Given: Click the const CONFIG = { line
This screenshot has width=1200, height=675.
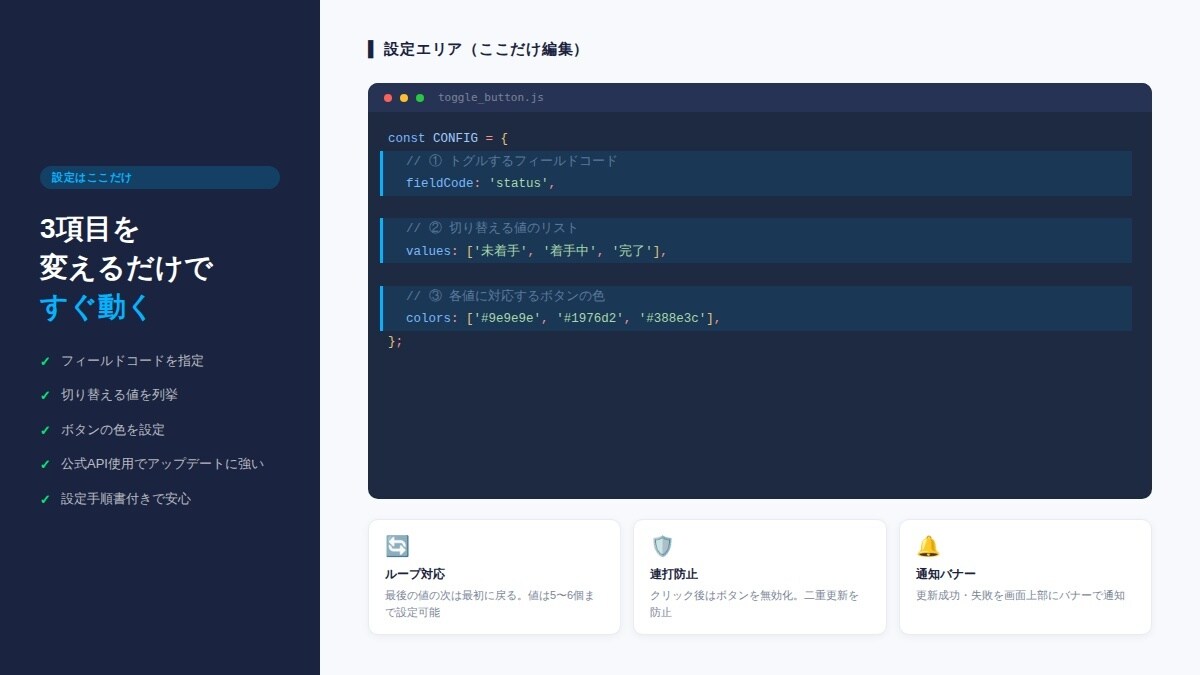Looking at the screenshot, I should (448, 138).
